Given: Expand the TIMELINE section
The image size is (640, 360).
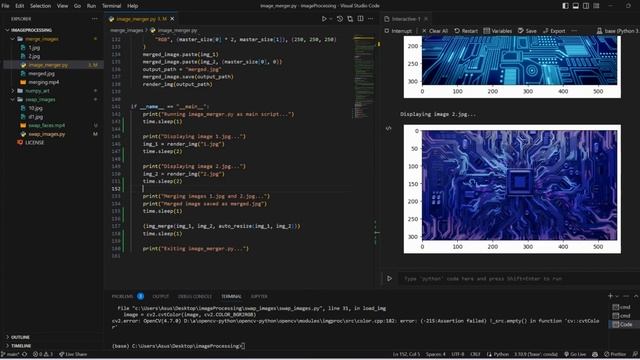Looking at the screenshot, I should pos(20,346).
